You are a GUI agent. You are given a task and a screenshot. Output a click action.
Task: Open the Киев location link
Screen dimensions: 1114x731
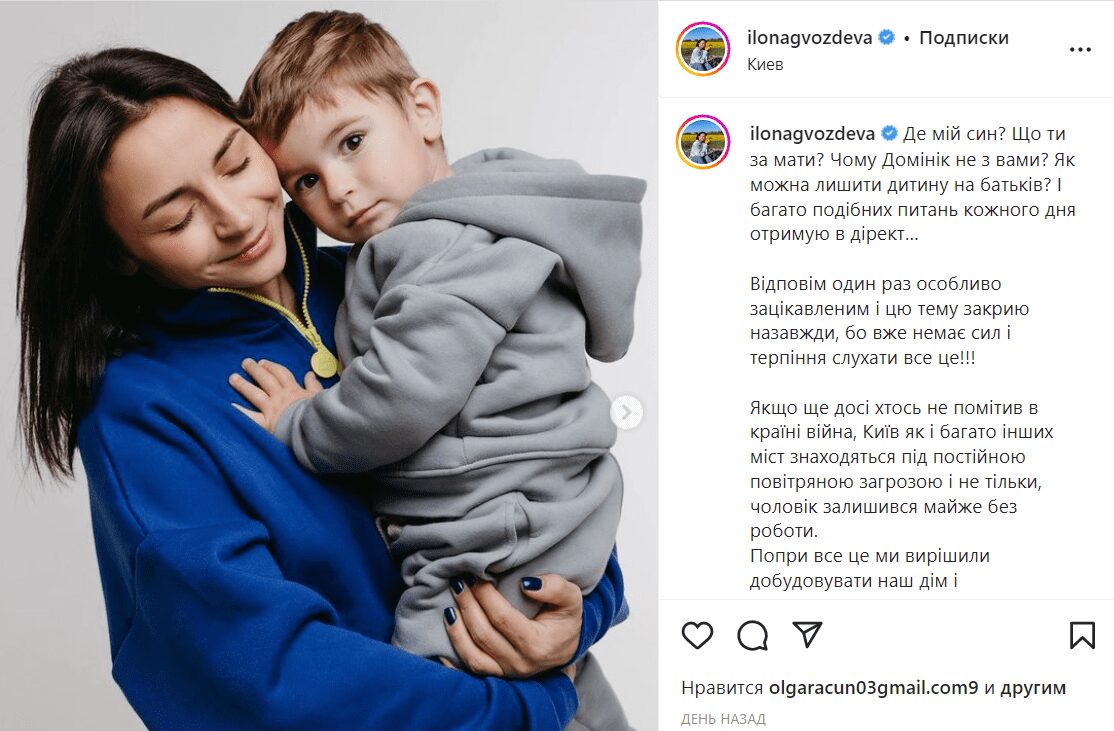pos(765,64)
